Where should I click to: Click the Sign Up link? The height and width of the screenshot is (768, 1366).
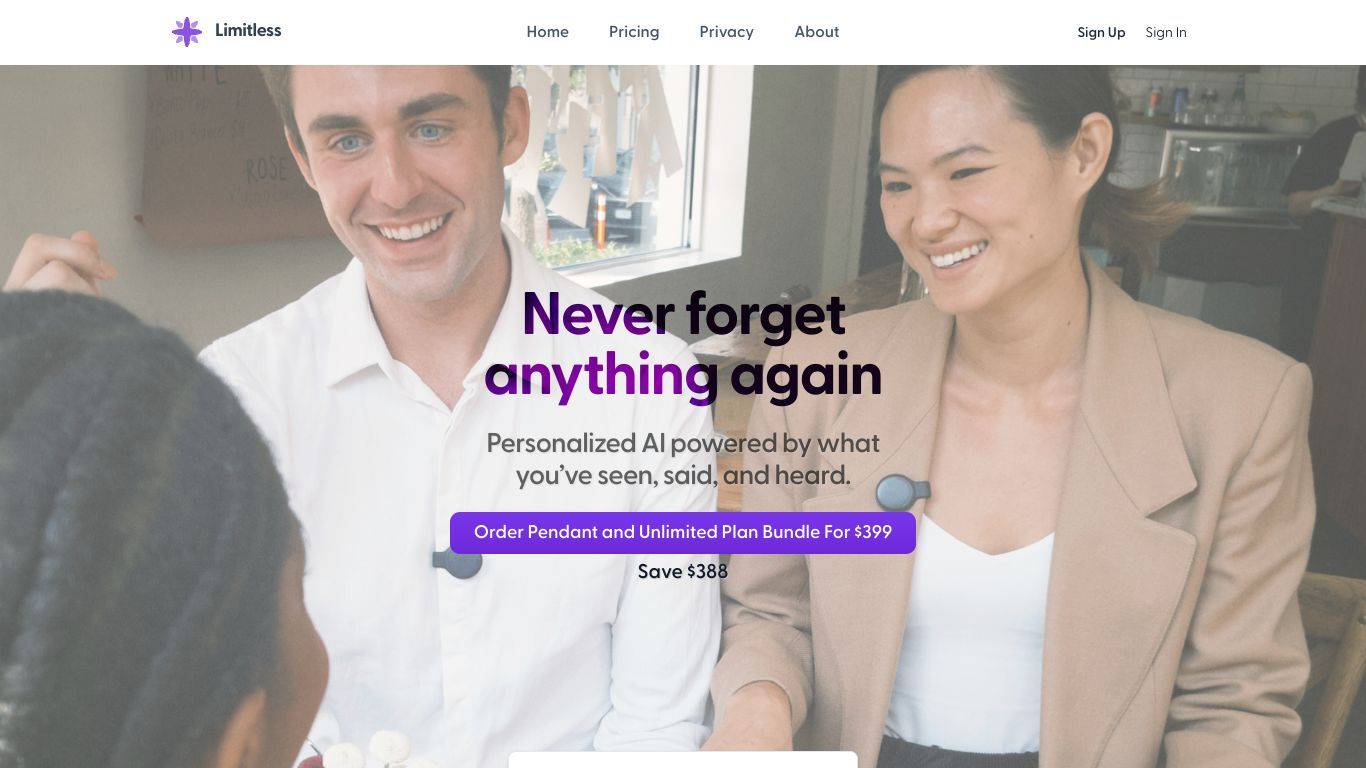(x=1101, y=33)
